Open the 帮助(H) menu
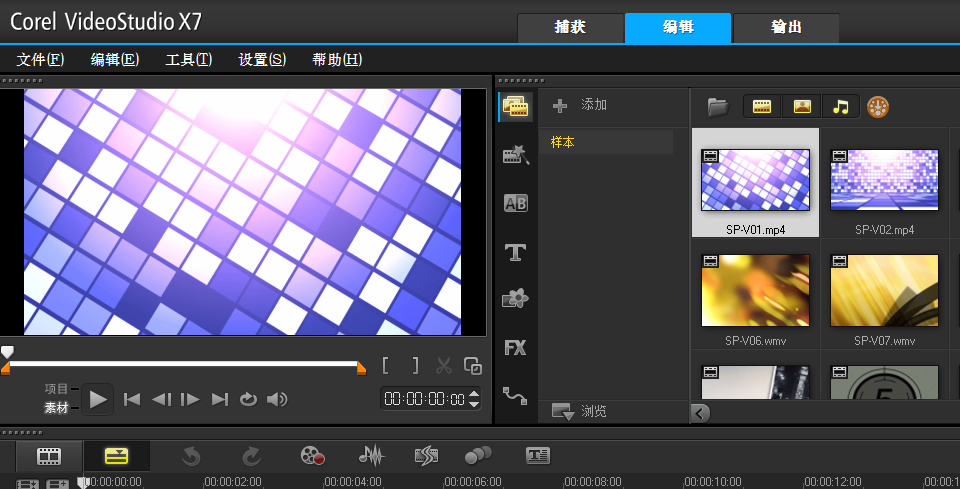Screen dimensions: 960x489 [x=337, y=59]
